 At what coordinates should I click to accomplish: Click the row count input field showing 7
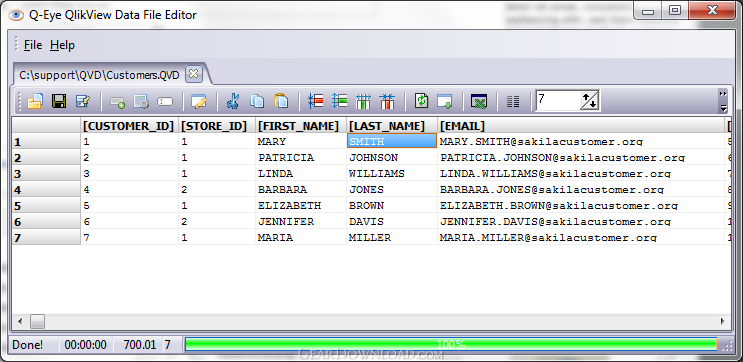558,100
